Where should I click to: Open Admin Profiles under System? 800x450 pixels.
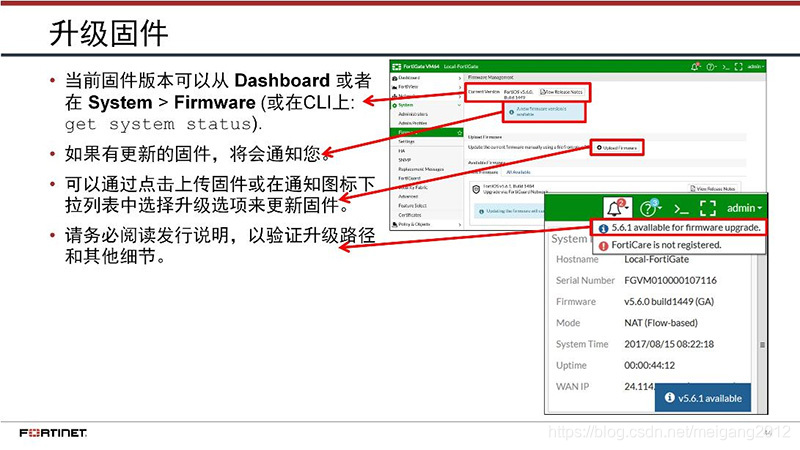413,123
